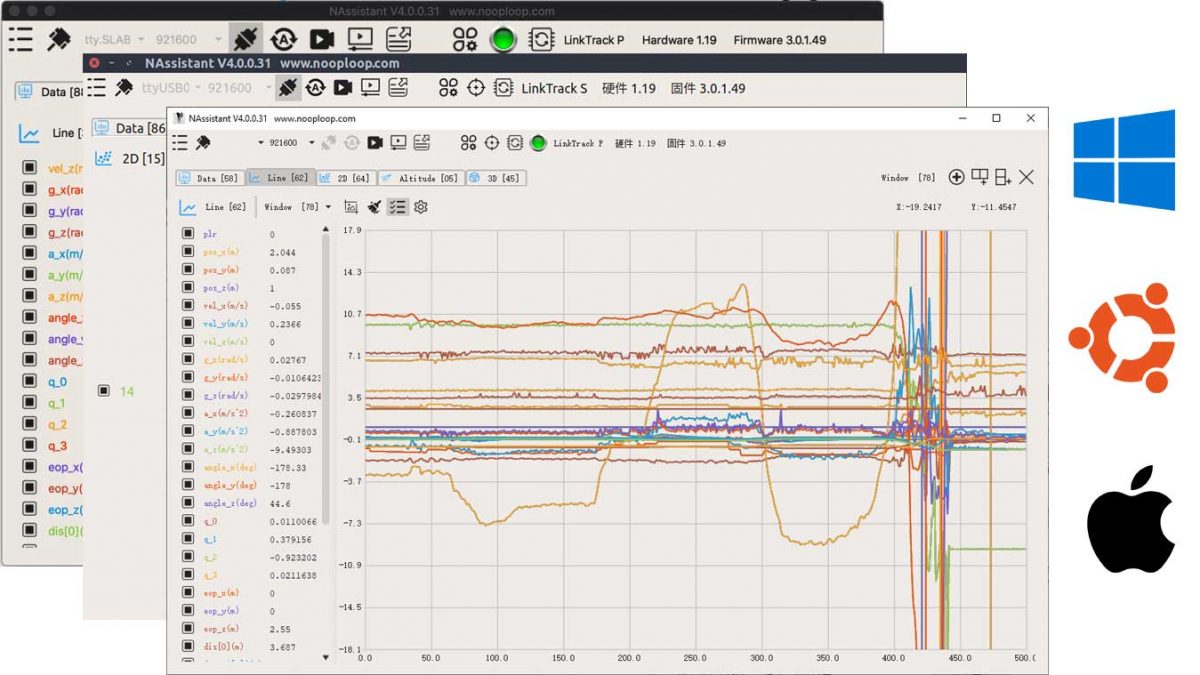Toggle the pos_x(m) checkbox

tap(188, 253)
